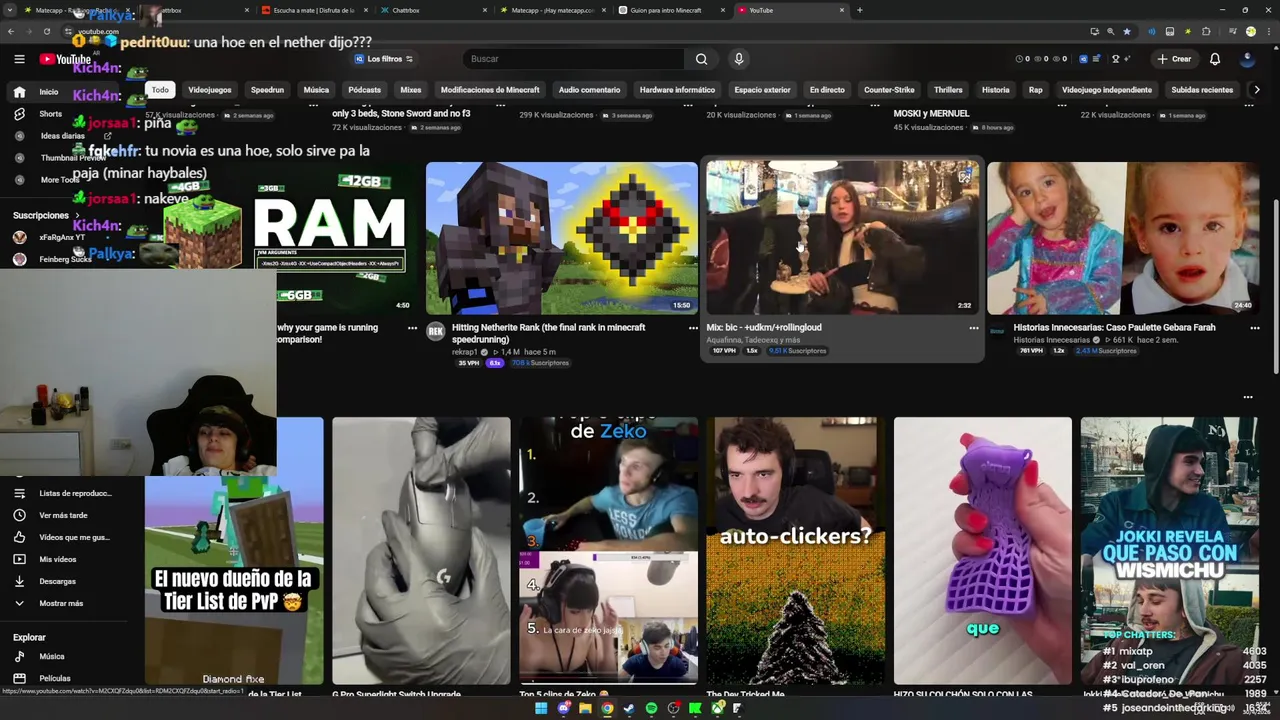Open options menu for Mix: bic video

[974, 328]
